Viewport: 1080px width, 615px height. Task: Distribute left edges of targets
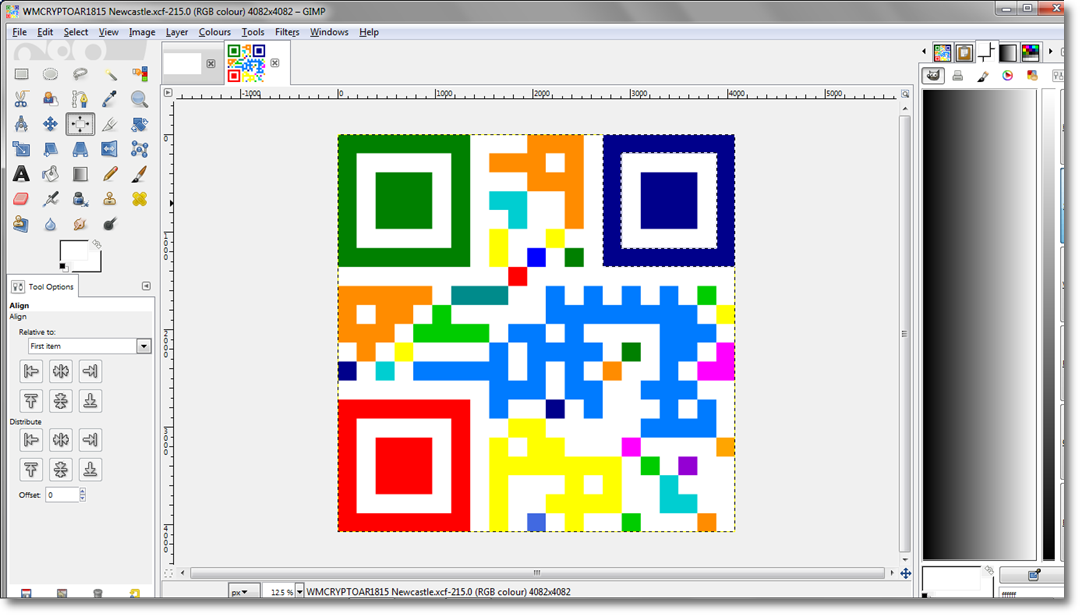coord(31,439)
